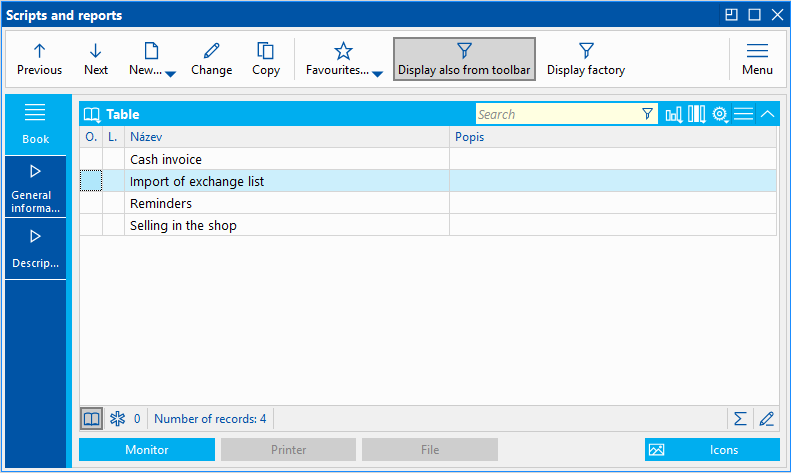Open the Description sidebar tab
Screen dimensions: 791x473
pos(35,249)
